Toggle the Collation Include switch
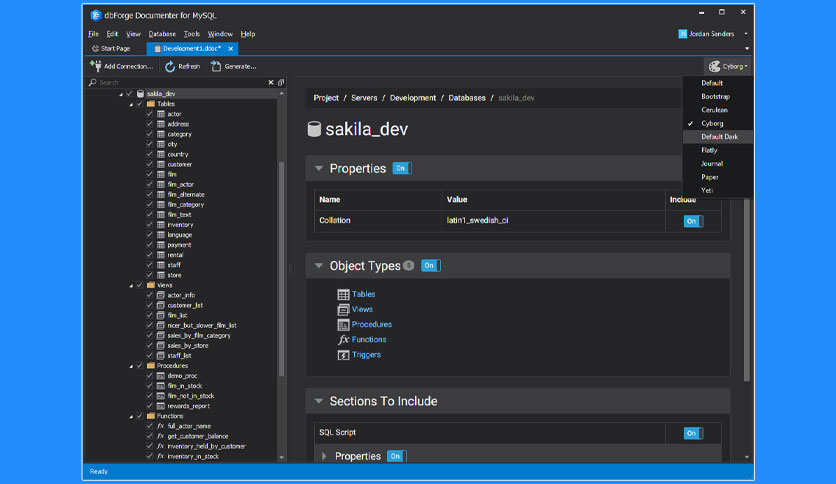Viewport: 836px width, 484px height. [x=693, y=221]
